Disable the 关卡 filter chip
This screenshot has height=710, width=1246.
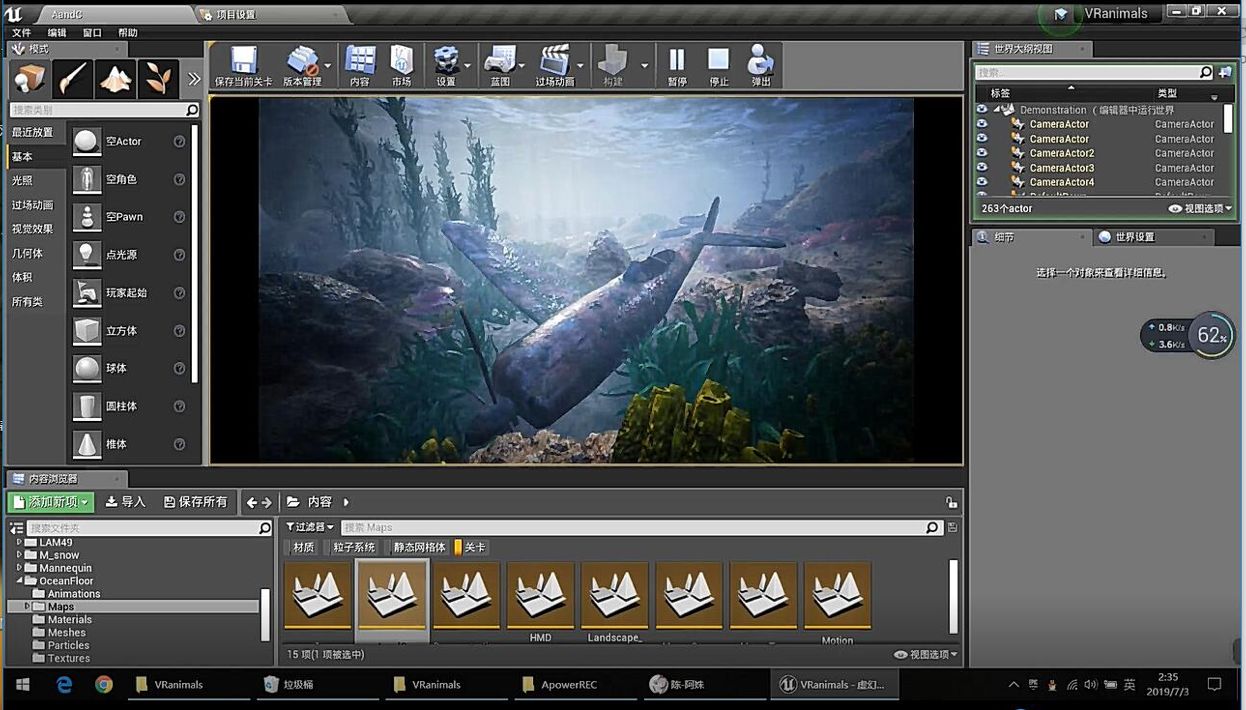[472, 547]
